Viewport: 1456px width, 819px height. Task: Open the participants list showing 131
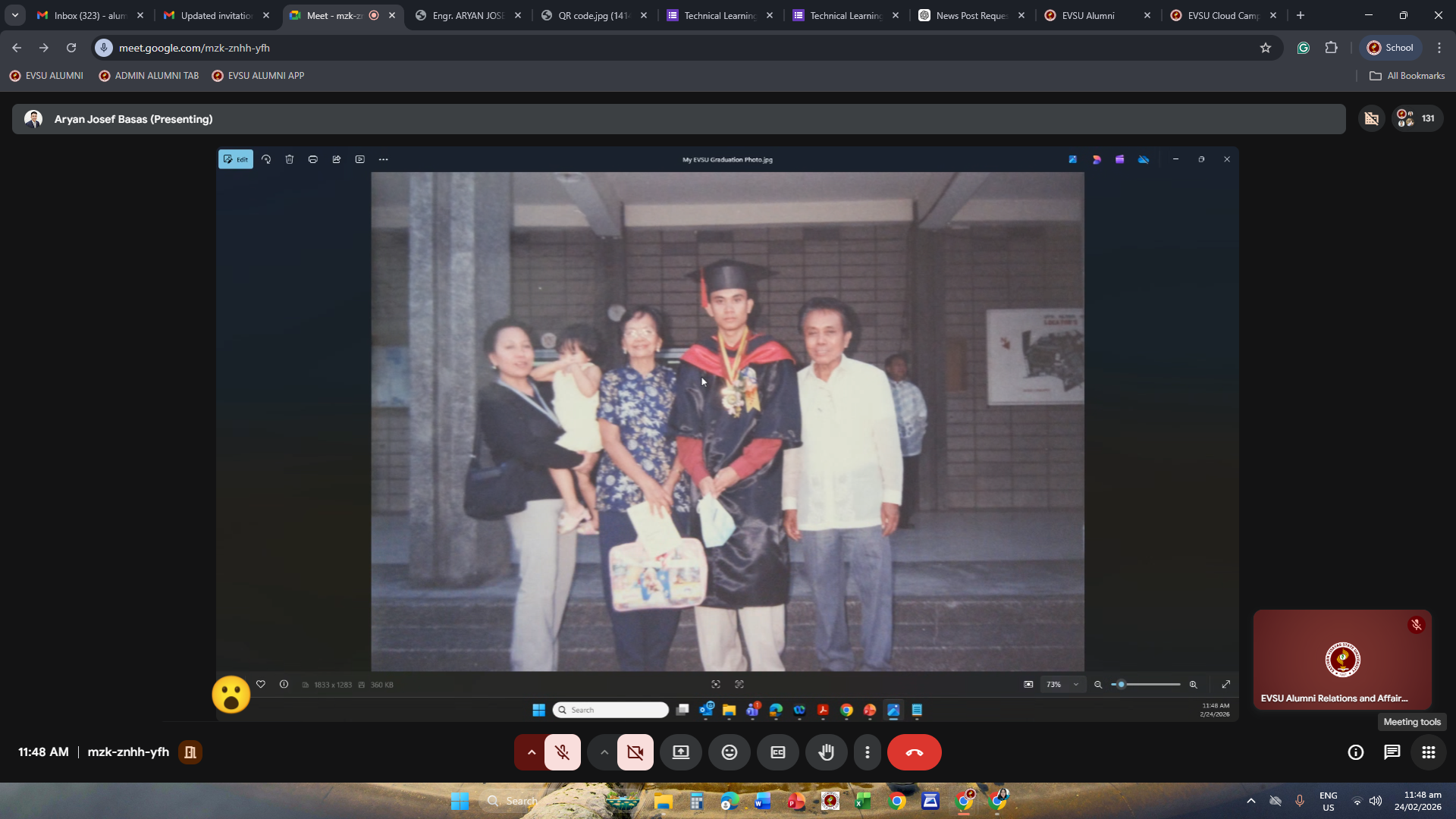[x=1417, y=118]
